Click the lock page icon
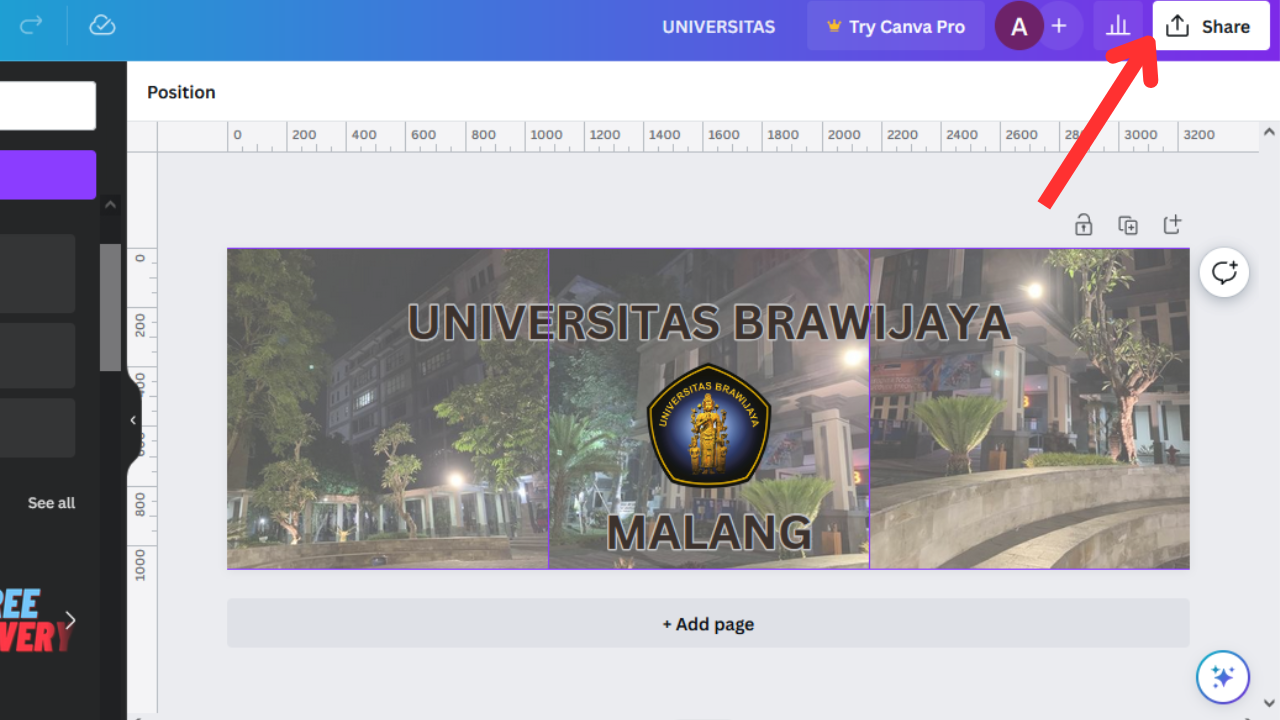This screenshot has width=1280, height=720. (1083, 225)
